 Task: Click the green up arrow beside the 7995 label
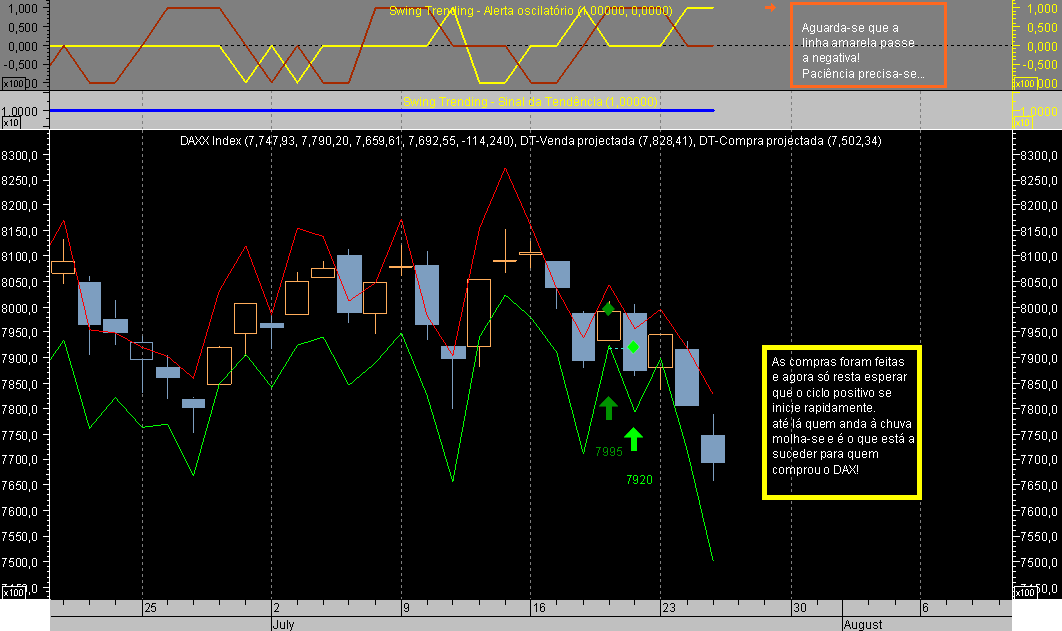(609, 408)
